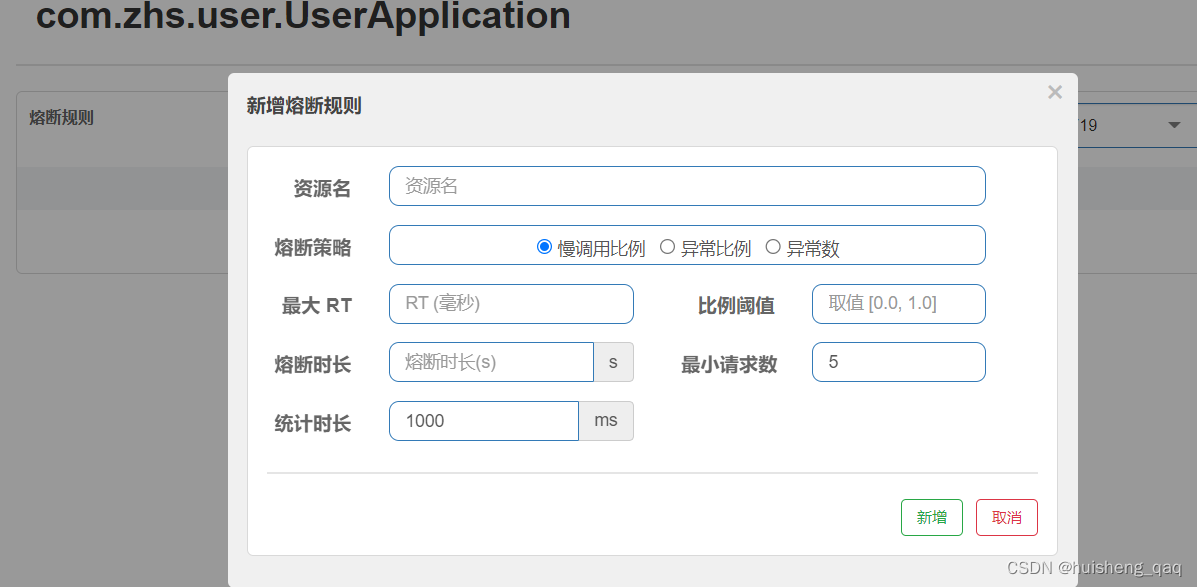Viewport: 1197px width, 587px height.
Task: Click the 最大 RT input showing RT (毫秒)
Action: click(x=510, y=304)
